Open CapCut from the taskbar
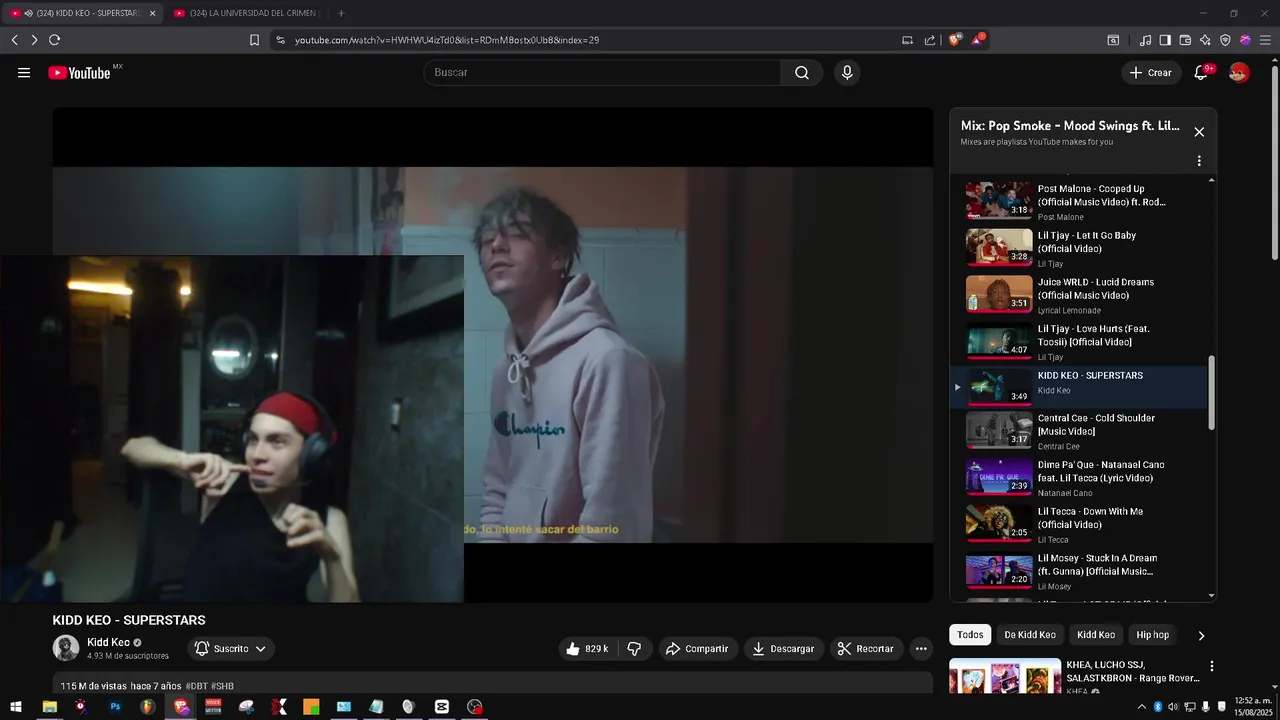1280x720 pixels. pyautogui.click(x=442, y=707)
